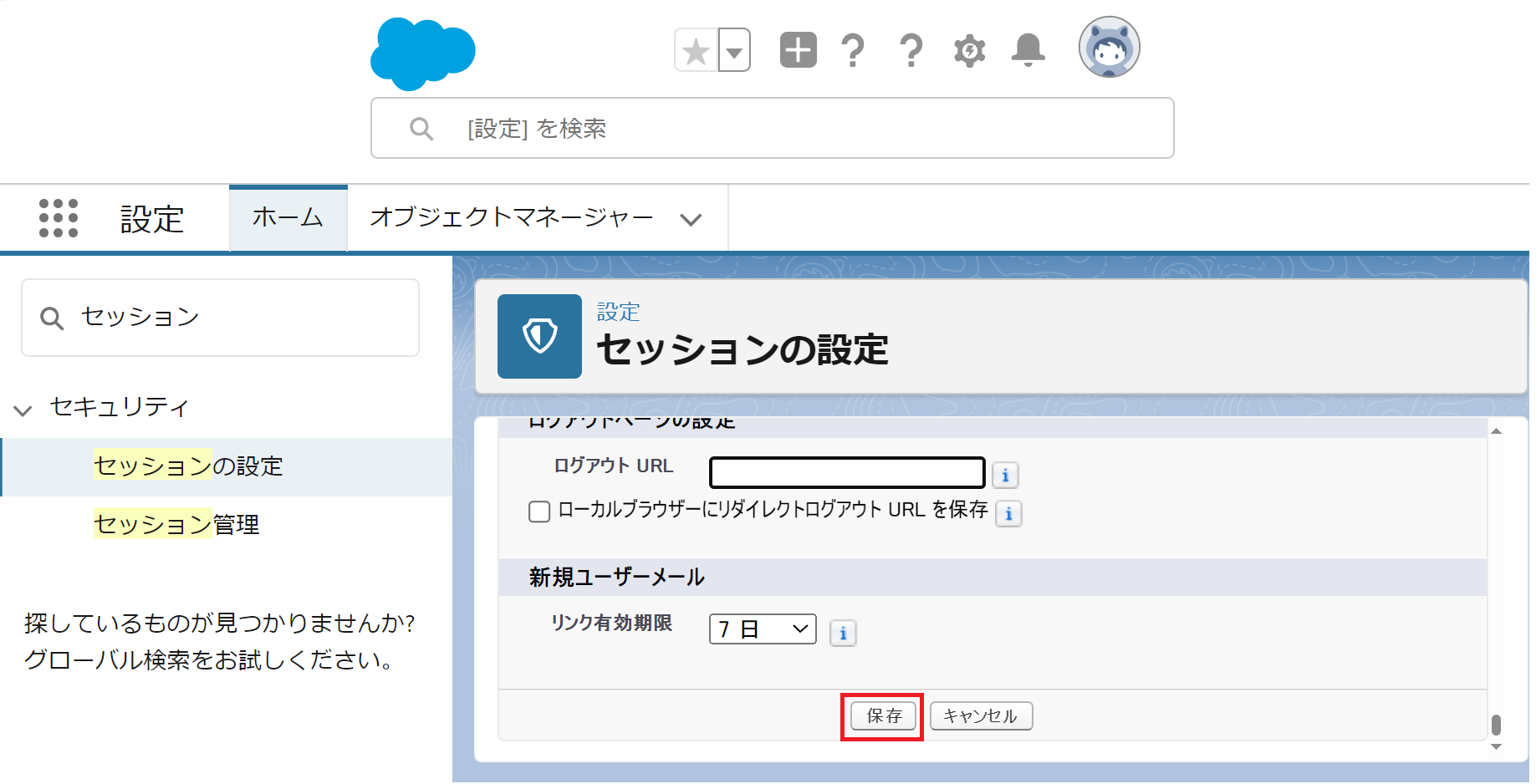This screenshot has width=1536, height=784.
Task: Click the キャンセル button
Action: point(980,716)
